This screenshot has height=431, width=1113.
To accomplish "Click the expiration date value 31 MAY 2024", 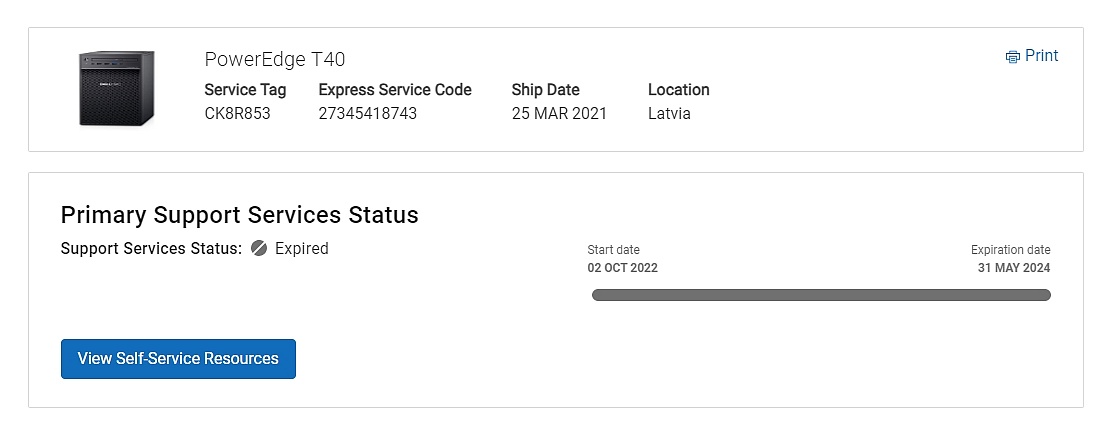I will click(x=1014, y=268).
